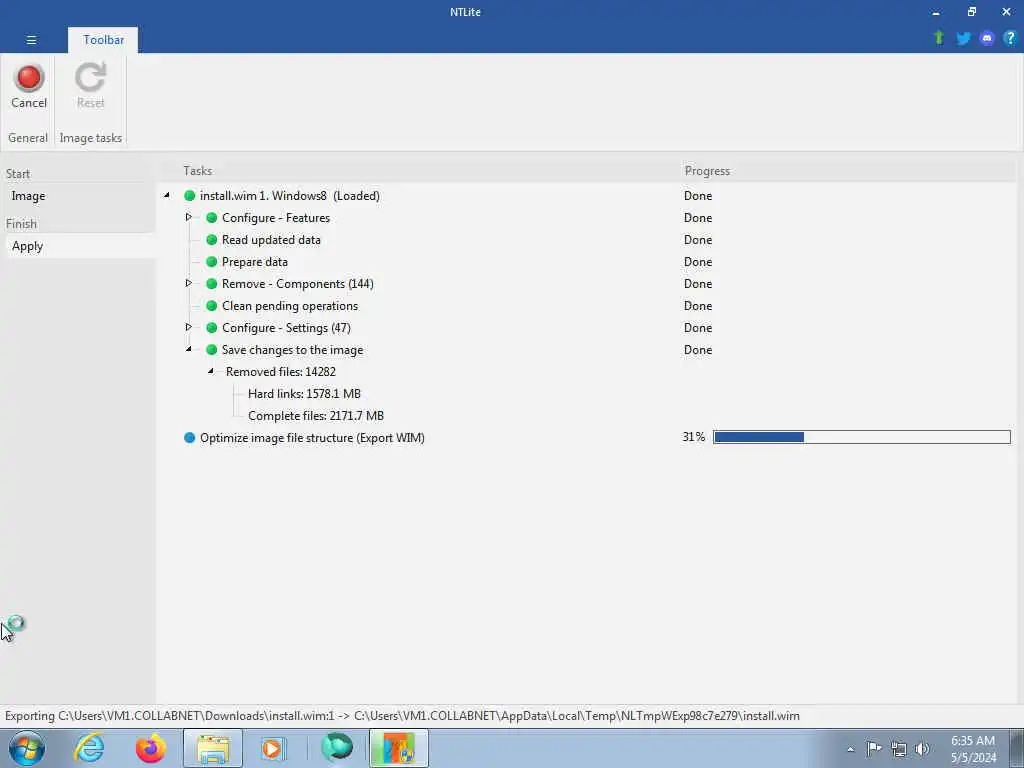Show hidden tray icons arrow
Screen dimensions: 1024x768
[850, 750]
